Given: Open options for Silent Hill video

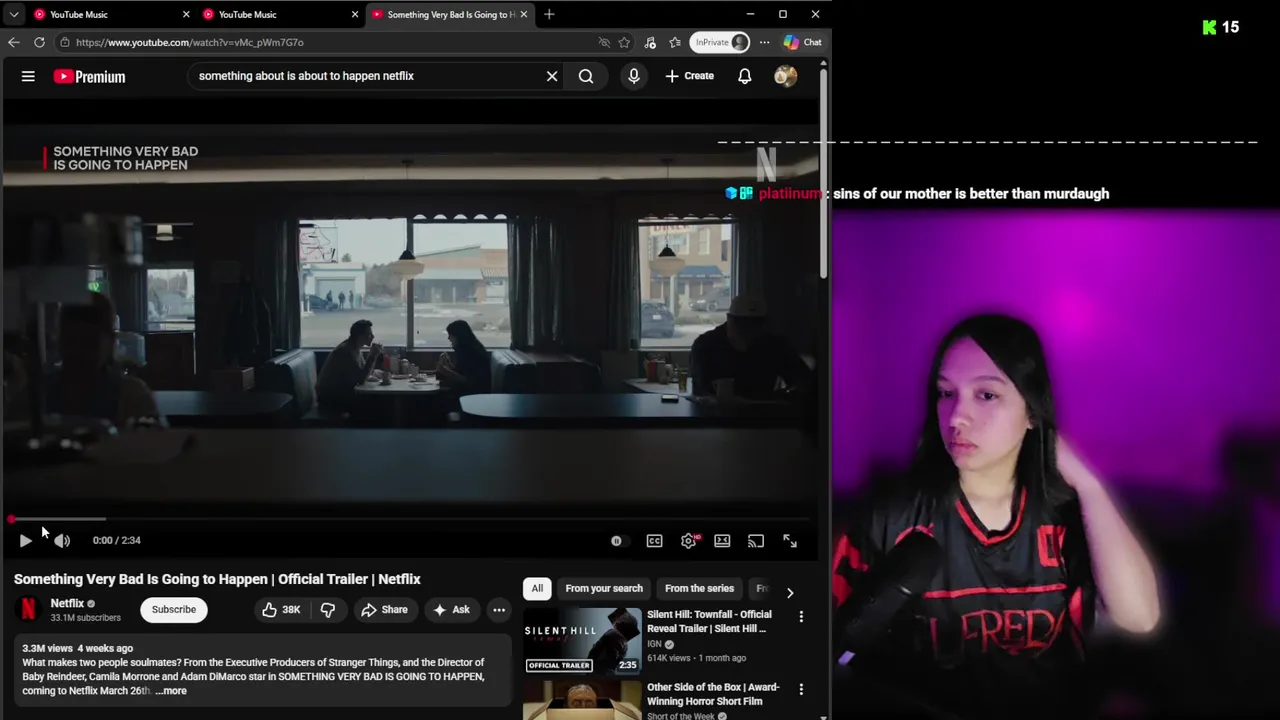Looking at the screenshot, I should (x=801, y=617).
